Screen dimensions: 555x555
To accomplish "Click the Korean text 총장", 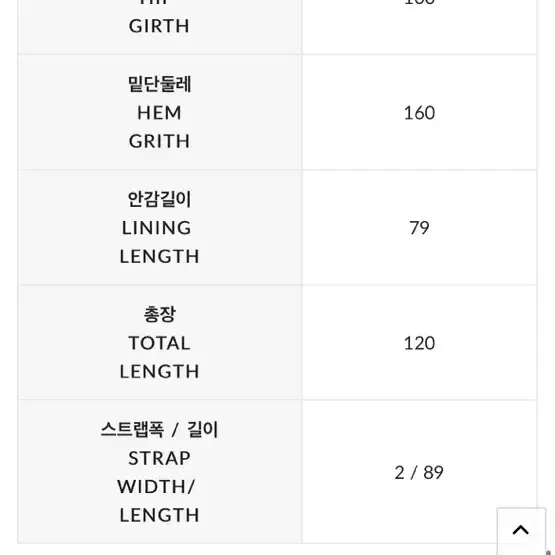I will [x=160, y=314].
